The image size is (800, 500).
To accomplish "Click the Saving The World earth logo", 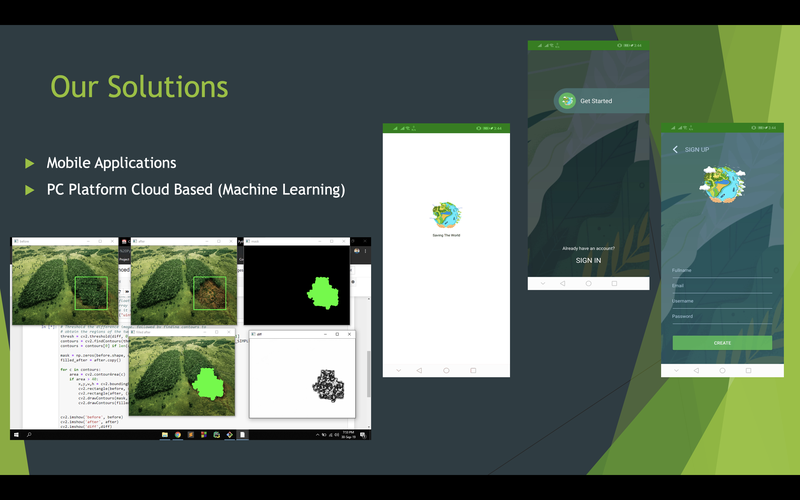I will 446,214.
